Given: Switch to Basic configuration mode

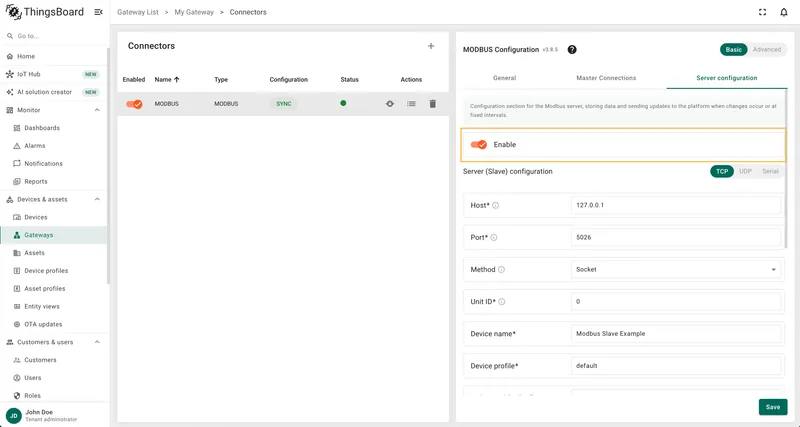Looking at the screenshot, I should click(x=734, y=49).
